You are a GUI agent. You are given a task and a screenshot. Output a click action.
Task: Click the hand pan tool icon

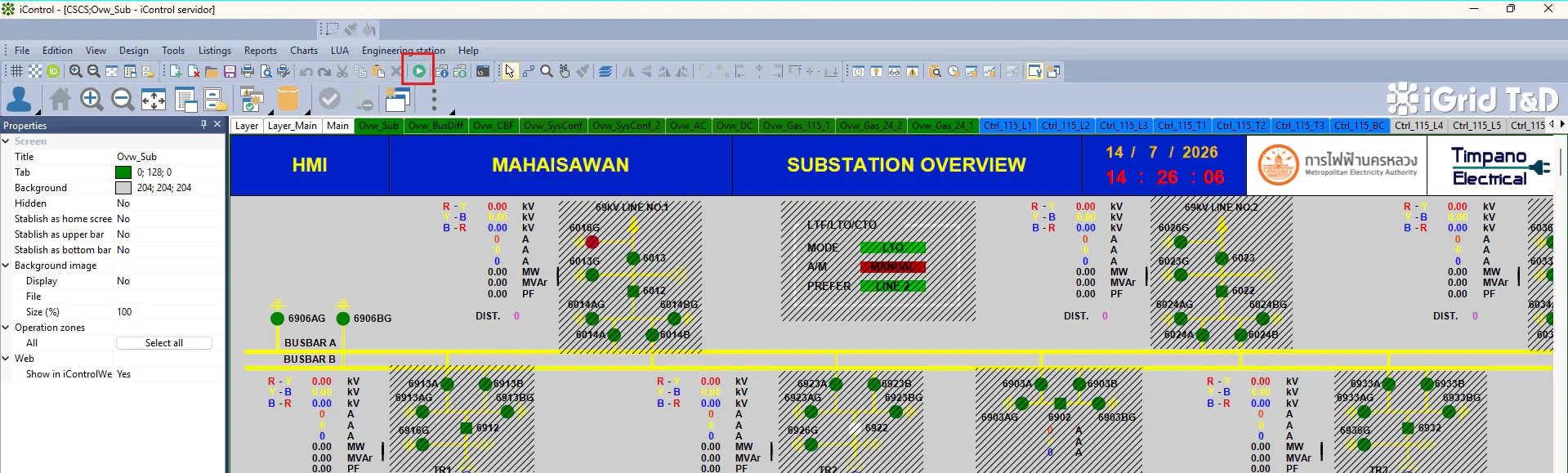click(x=565, y=72)
